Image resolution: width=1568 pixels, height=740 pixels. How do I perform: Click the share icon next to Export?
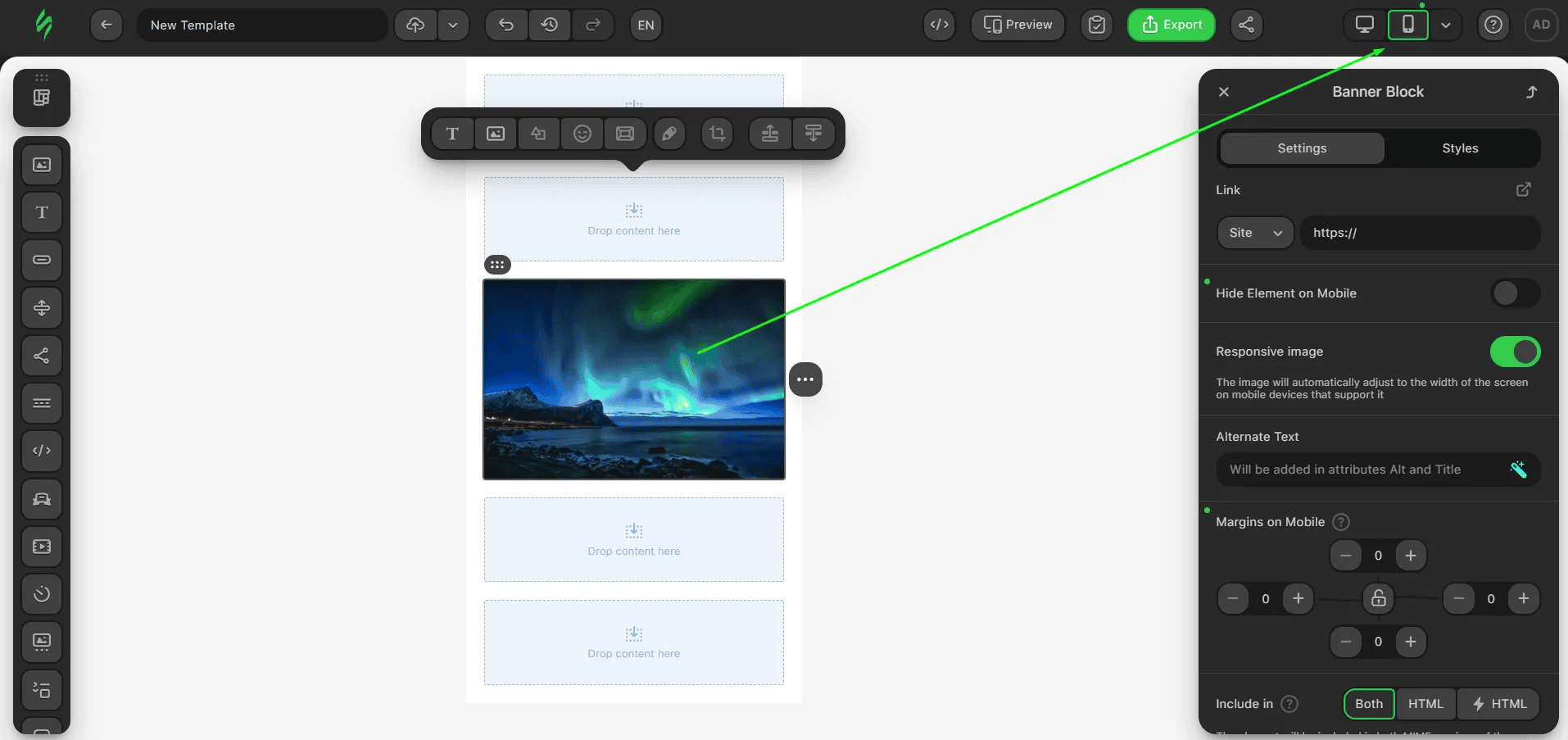click(x=1246, y=25)
